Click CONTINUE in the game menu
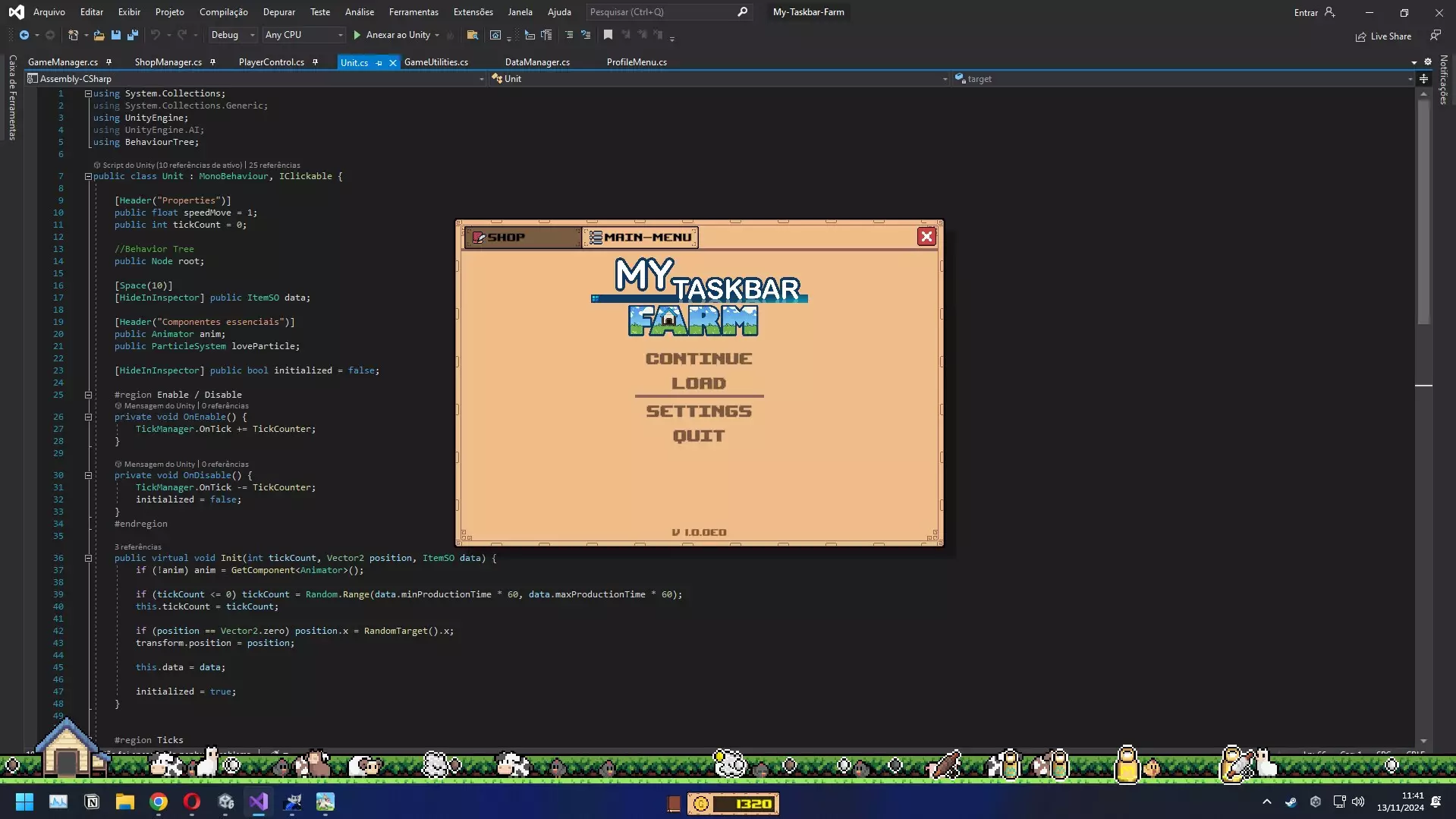 point(698,358)
